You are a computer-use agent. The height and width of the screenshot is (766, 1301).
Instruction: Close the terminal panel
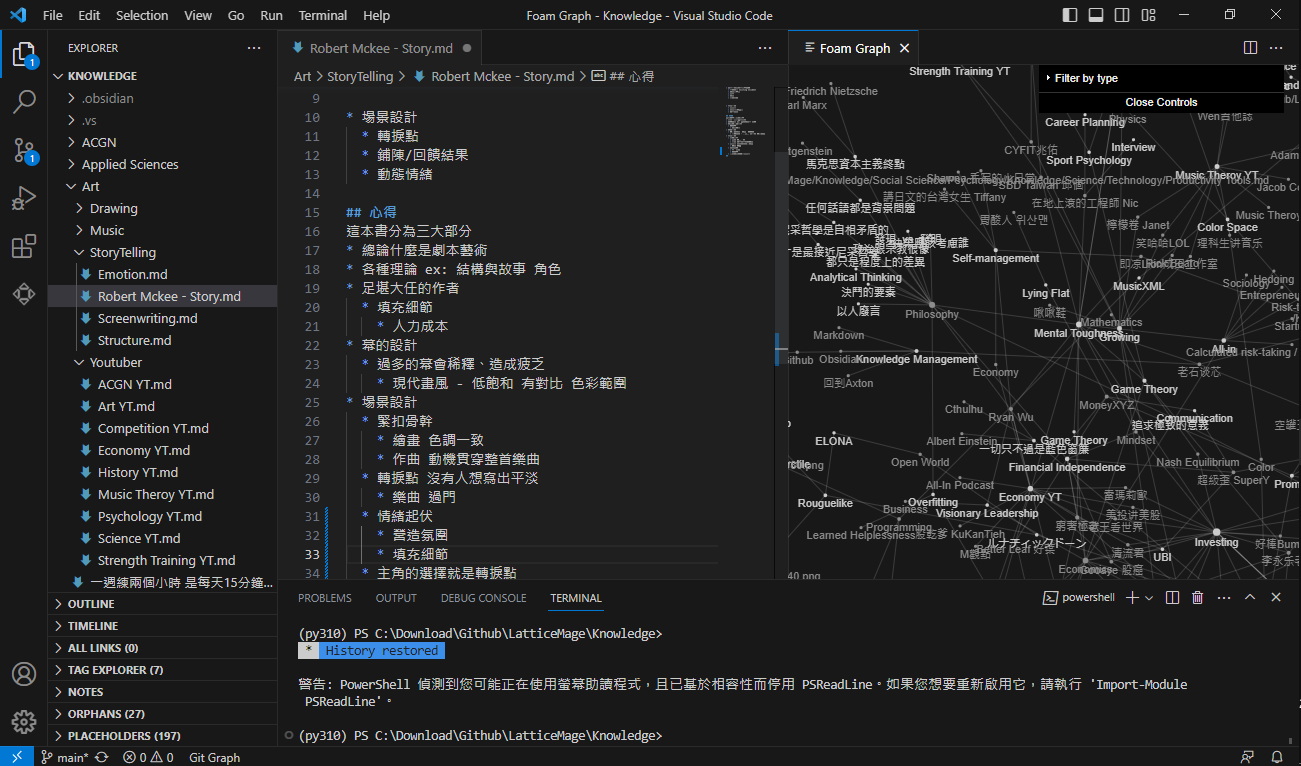pyautogui.click(x=1276, y=598)
